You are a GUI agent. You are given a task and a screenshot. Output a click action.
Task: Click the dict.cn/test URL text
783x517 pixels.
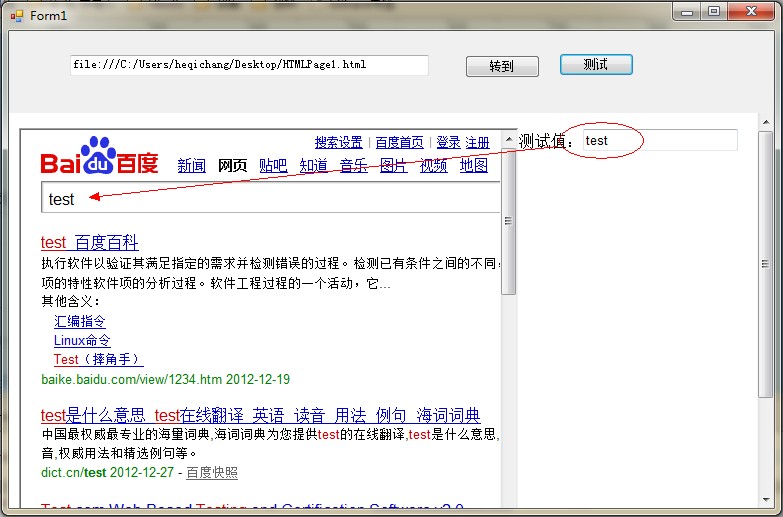pyautogui.click(x=74, y=473)
